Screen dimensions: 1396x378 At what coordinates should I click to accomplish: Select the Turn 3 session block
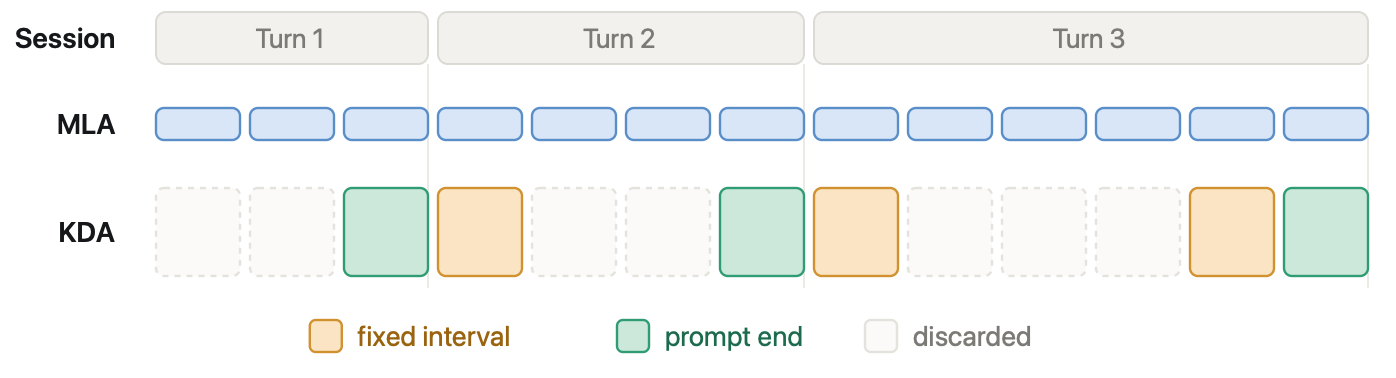1090,39
